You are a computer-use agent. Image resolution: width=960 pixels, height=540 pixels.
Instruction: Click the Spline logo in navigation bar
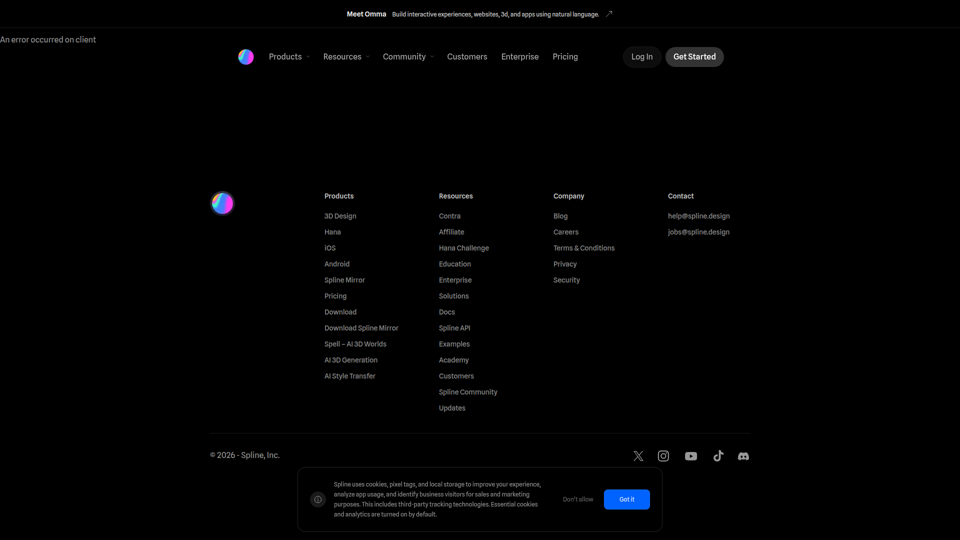pos(246,57)
